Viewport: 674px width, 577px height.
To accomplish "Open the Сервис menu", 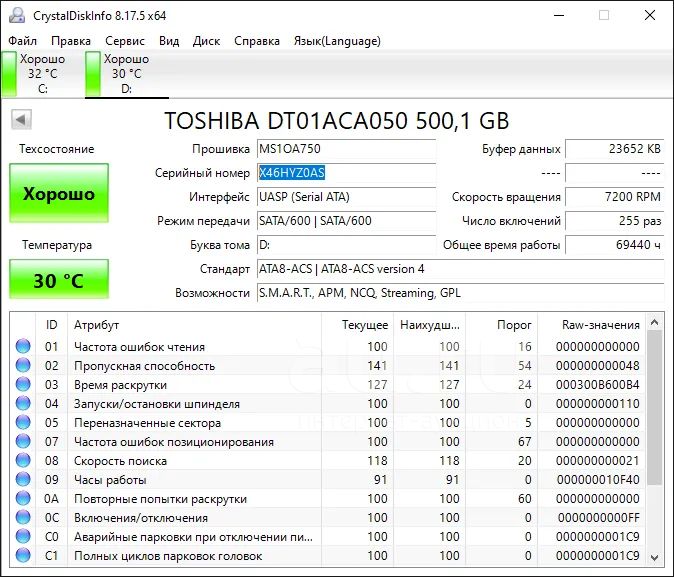I will tap(125, 41).
